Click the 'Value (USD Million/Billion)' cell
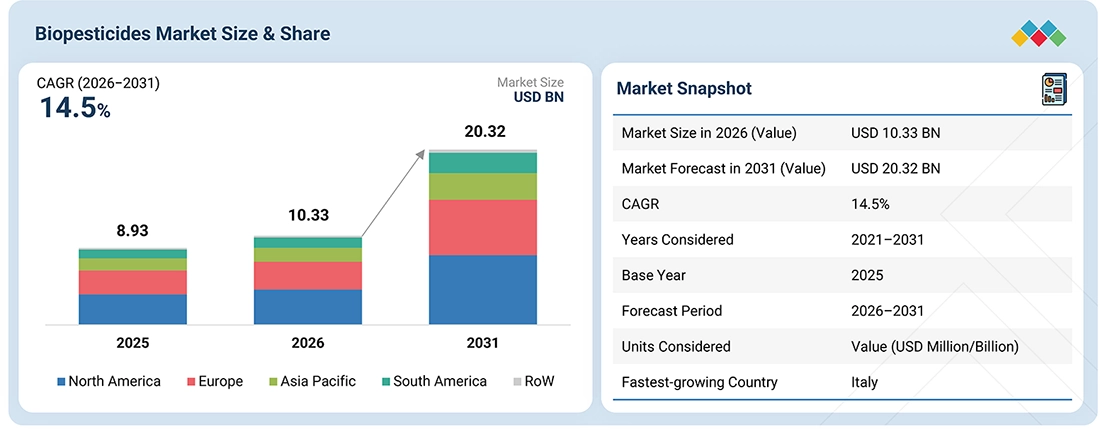The width and height of the screenshot is (1100, 429). pos(934,346)
